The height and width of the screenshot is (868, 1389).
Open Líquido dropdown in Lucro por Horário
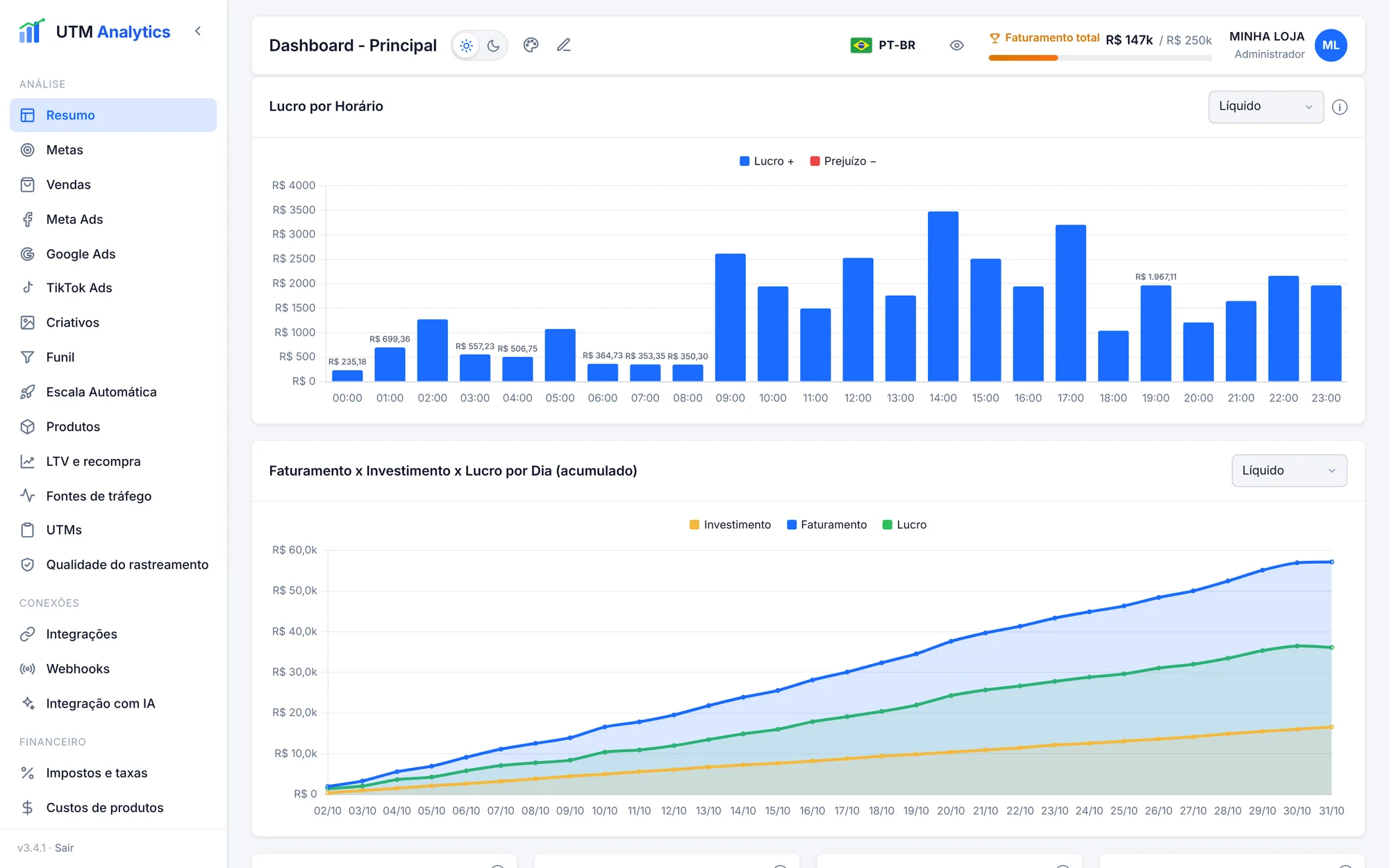click(x=1266, y=107)
